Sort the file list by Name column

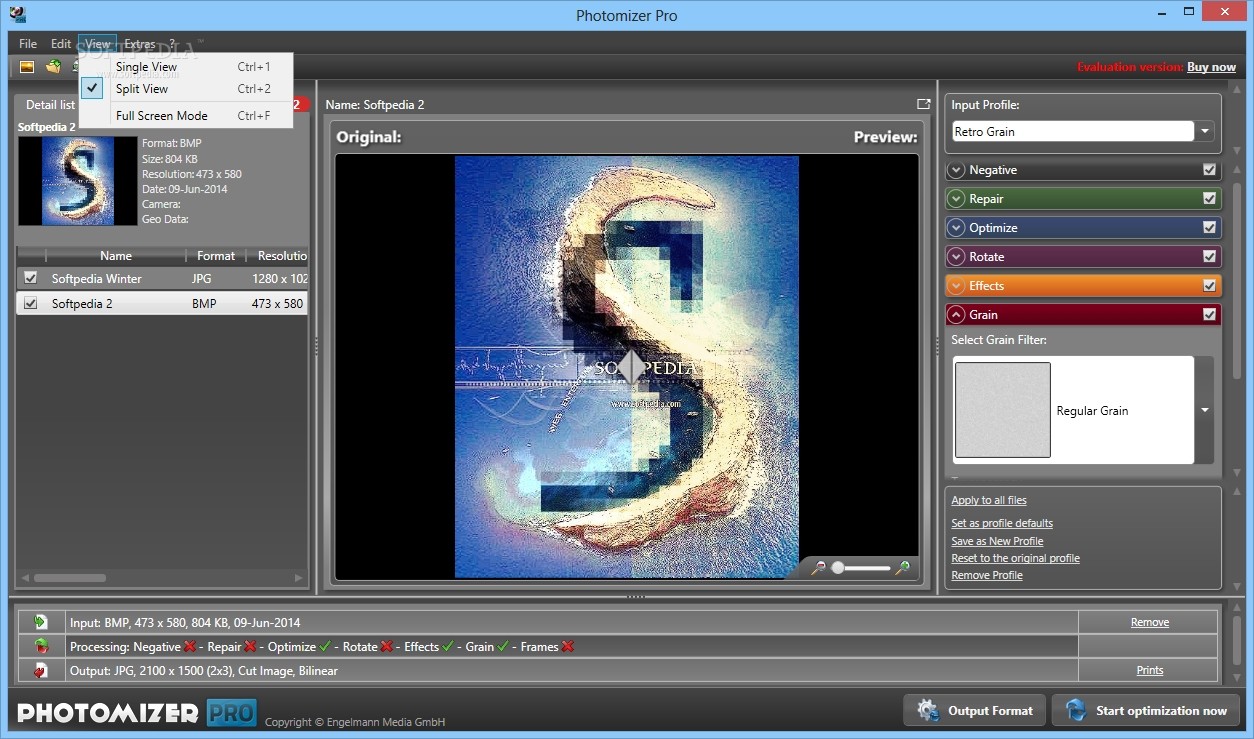coord(116,256)
